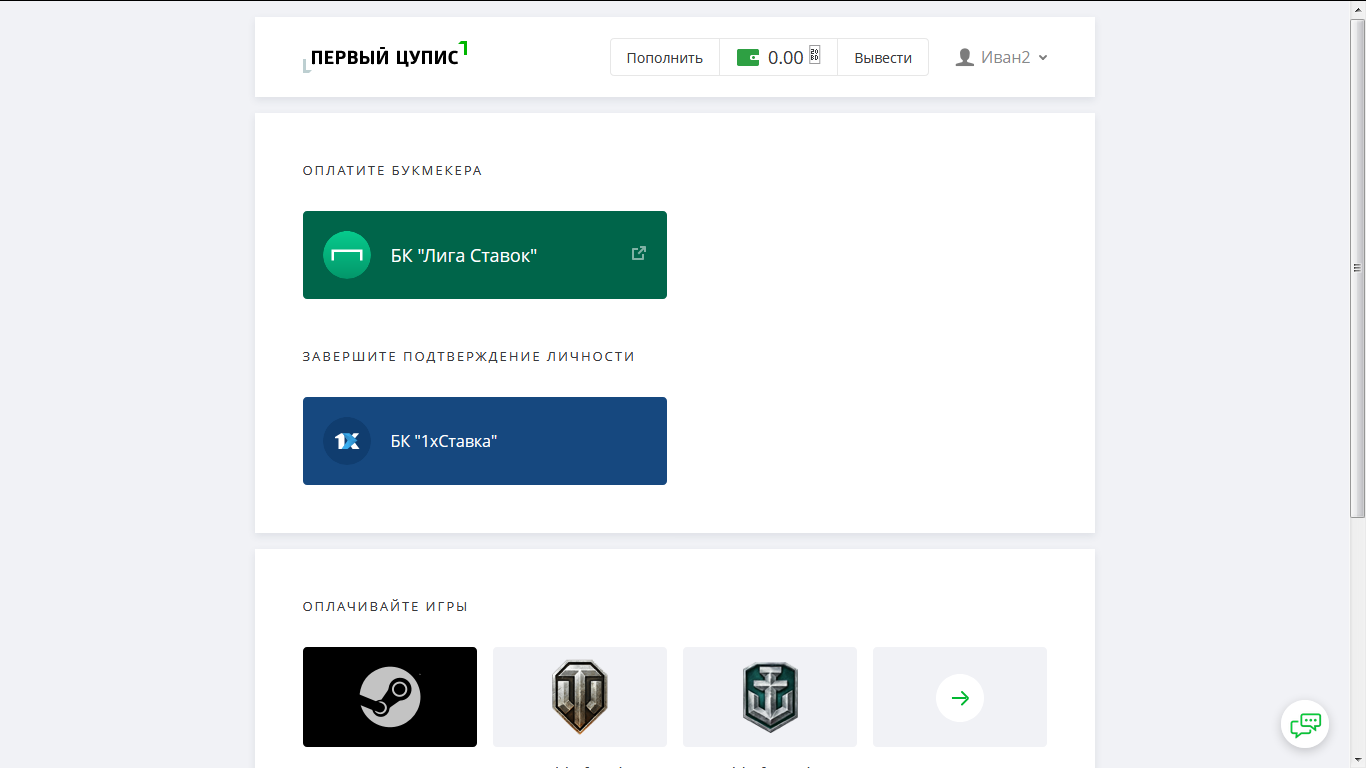This screenshot has height=768, width=1366.
Task: Click the chevron next to Иван2
Action: [x=1043, y=58]
